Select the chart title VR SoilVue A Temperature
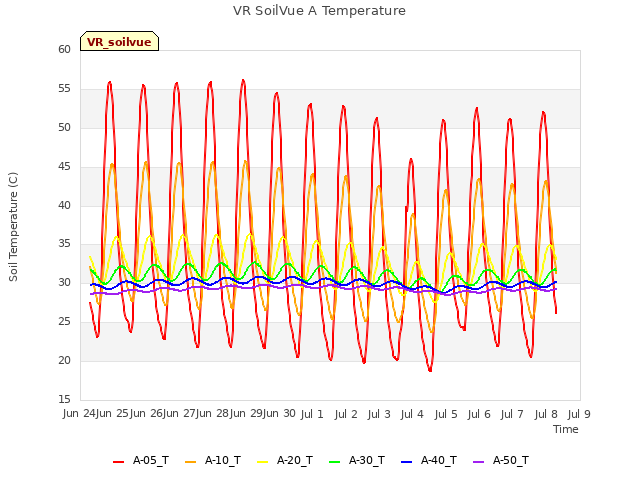 319,11
